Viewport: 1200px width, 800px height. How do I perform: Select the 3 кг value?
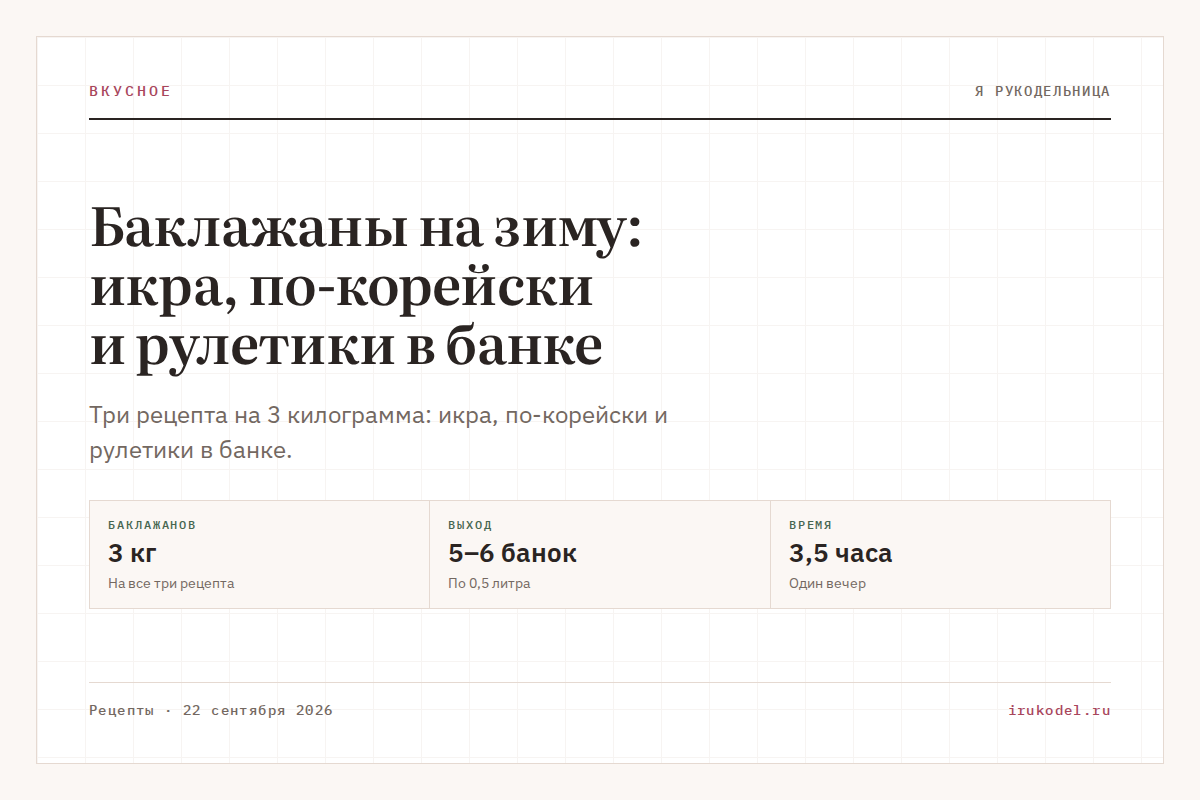(132, 553)
